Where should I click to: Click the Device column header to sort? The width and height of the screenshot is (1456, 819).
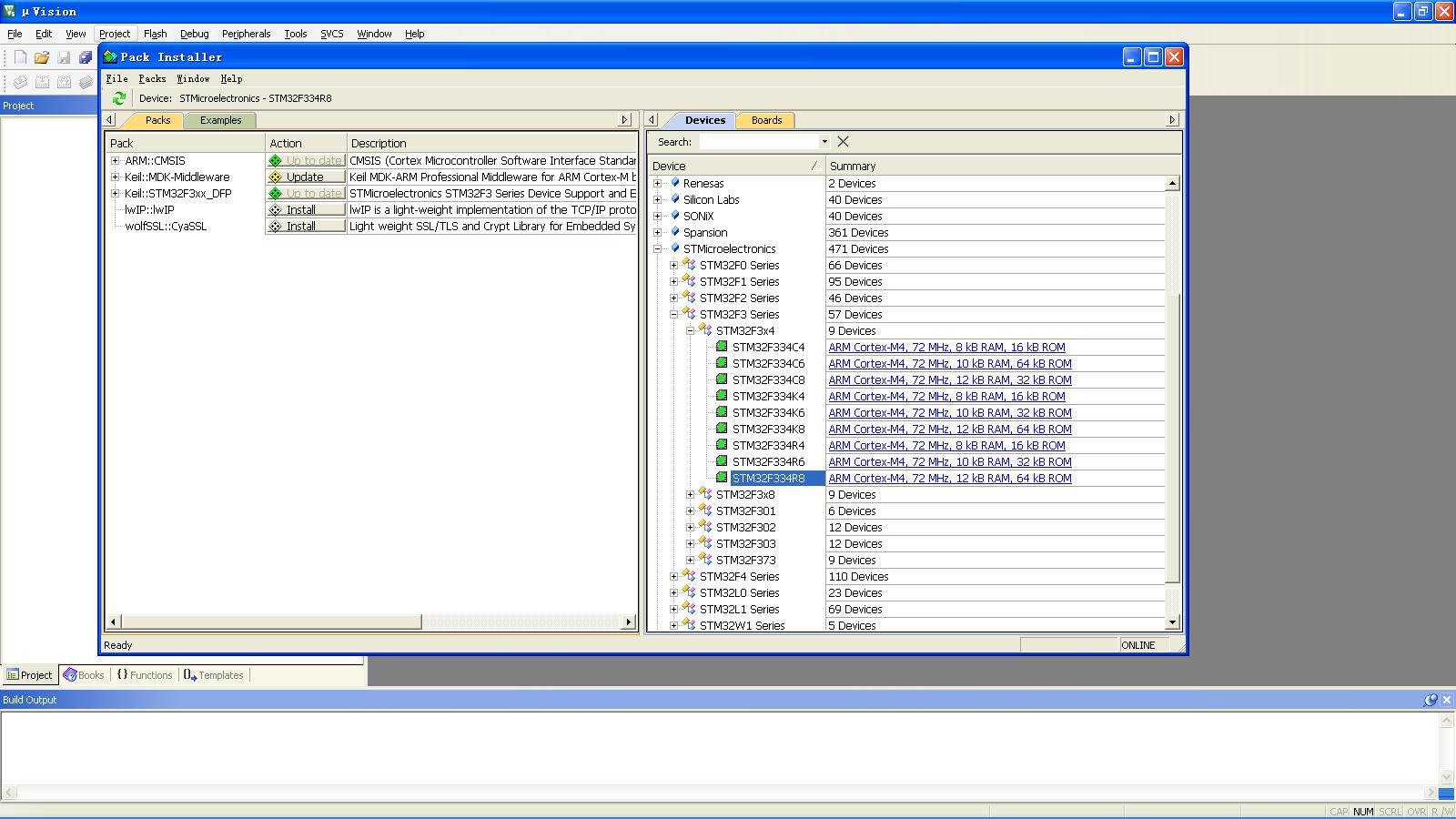point(736,166)
